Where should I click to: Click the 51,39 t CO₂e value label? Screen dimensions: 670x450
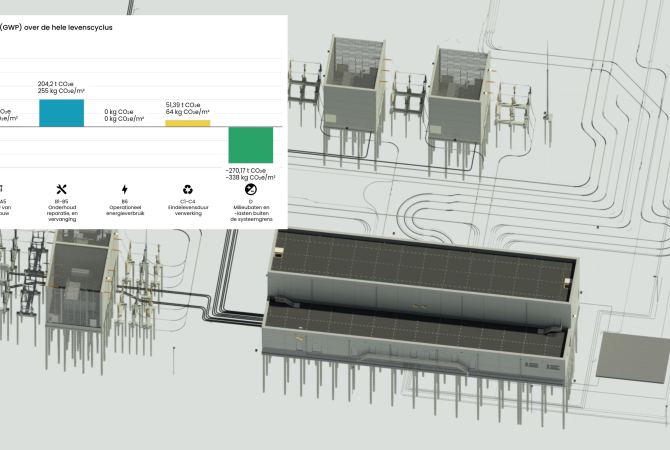pyautogui.click(x=183, y=105)
